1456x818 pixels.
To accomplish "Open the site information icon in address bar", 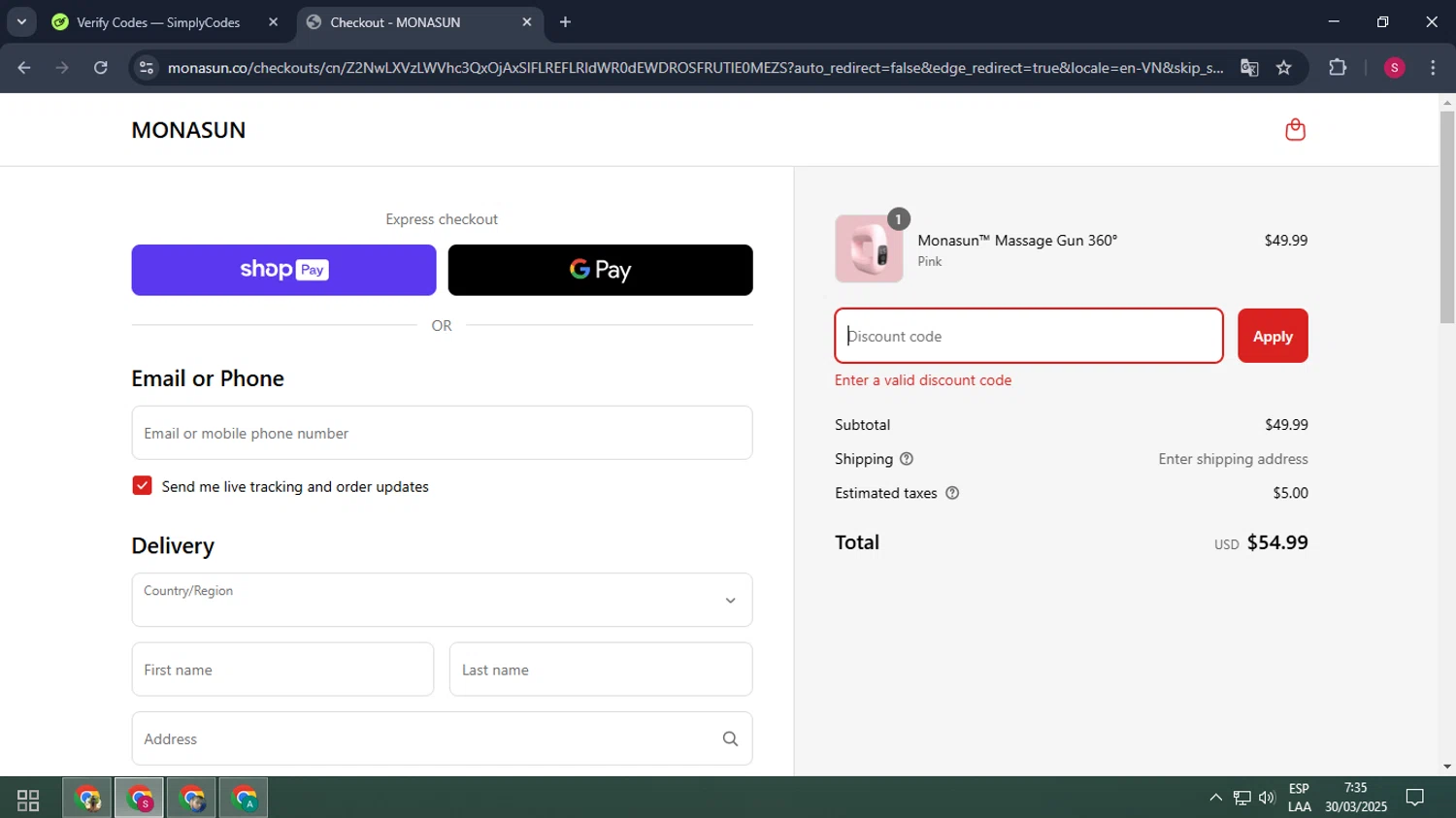I will coord(147,68).
